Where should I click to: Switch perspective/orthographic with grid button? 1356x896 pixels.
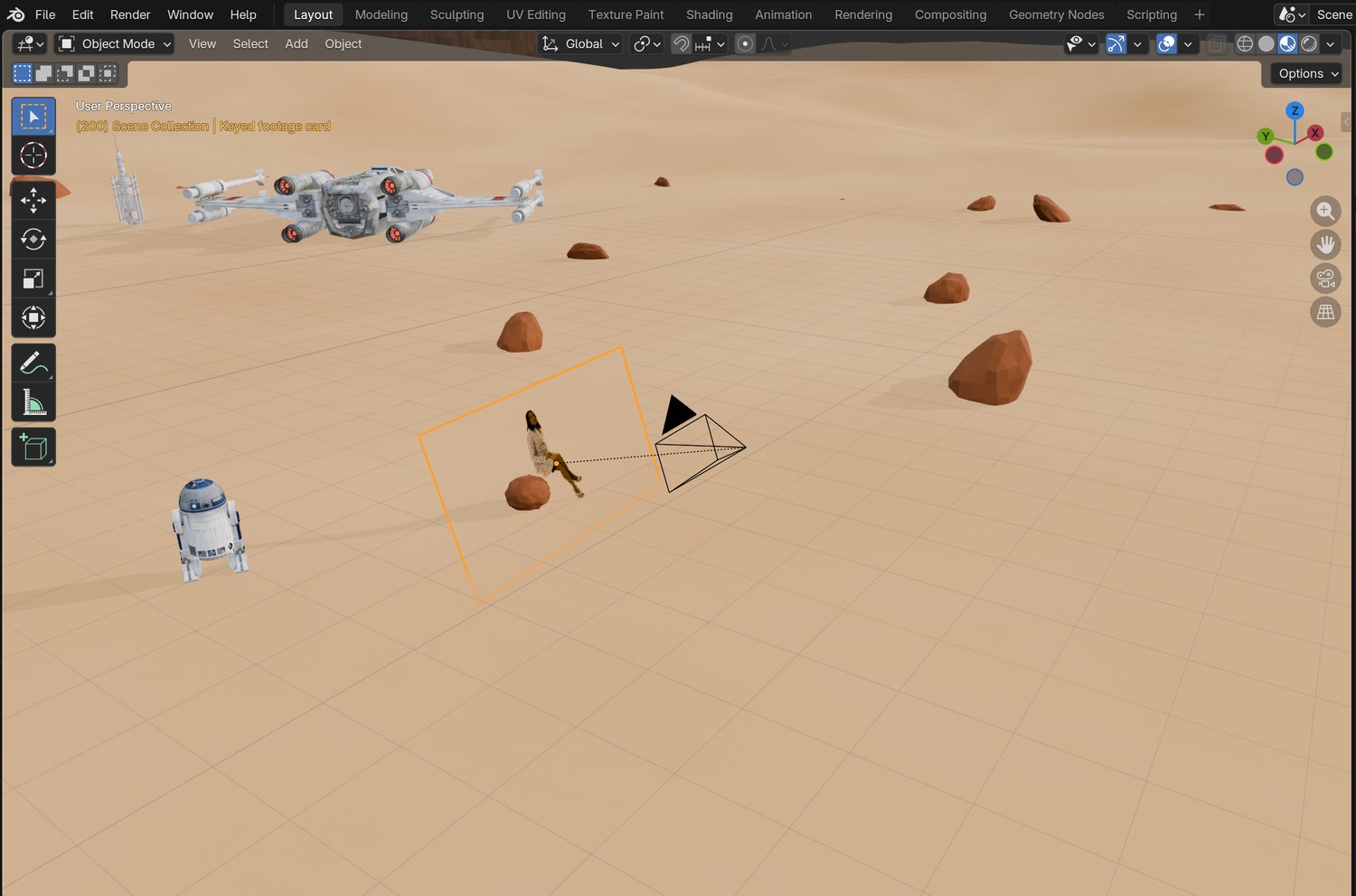(1325, 312)
